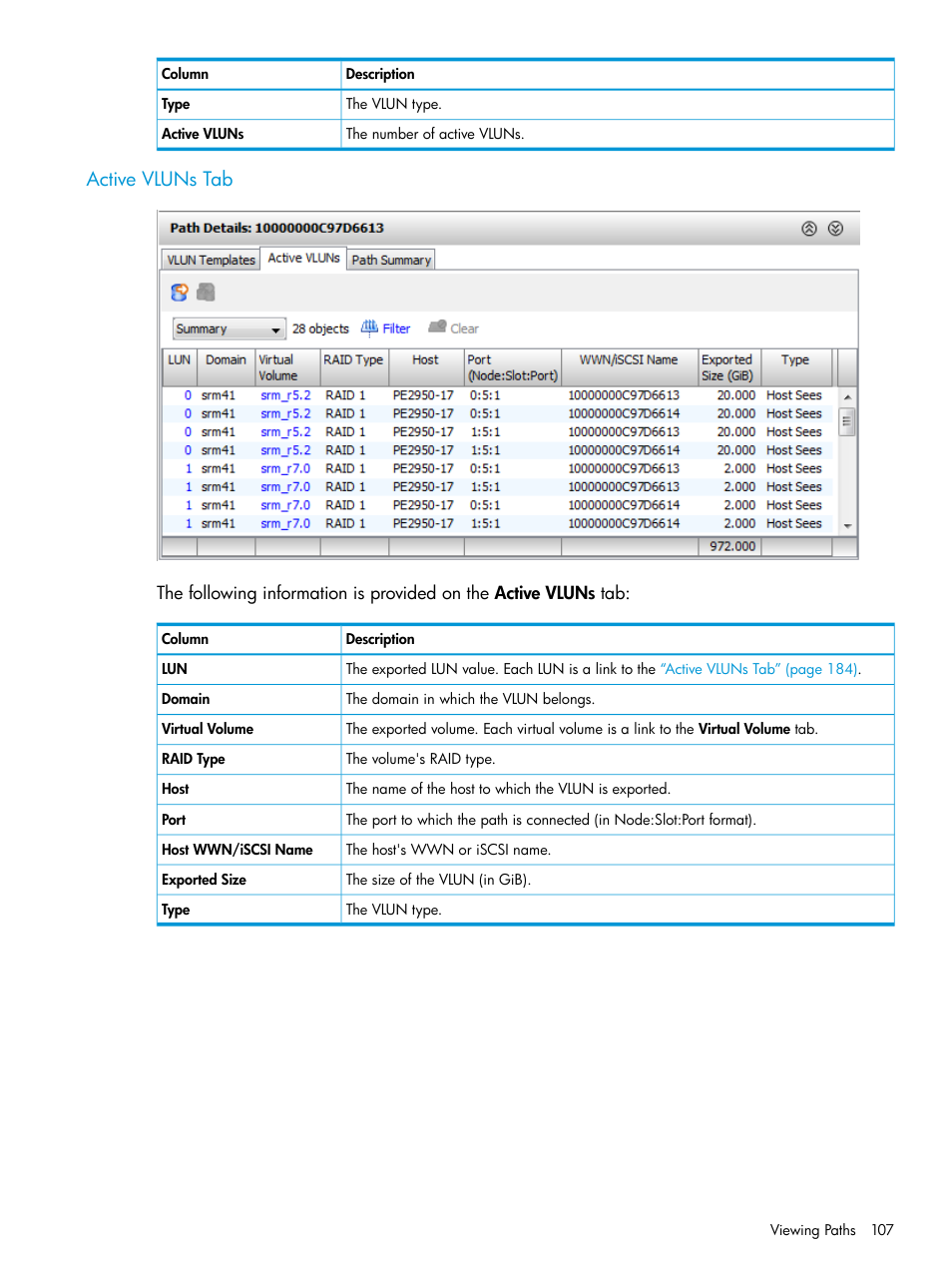Click the collapse-up double-arrow icon in Path Details
The width and height of the screenshot is (952, 1269).
pos(809,229)
